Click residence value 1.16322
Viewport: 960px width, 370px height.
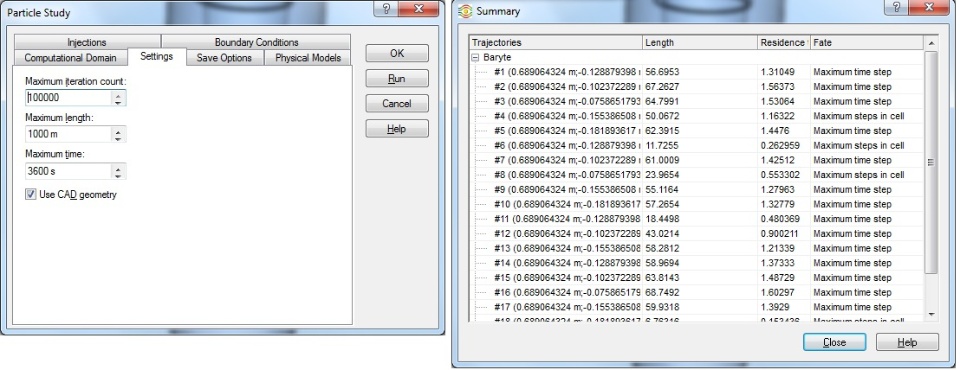tap(778, 116)
